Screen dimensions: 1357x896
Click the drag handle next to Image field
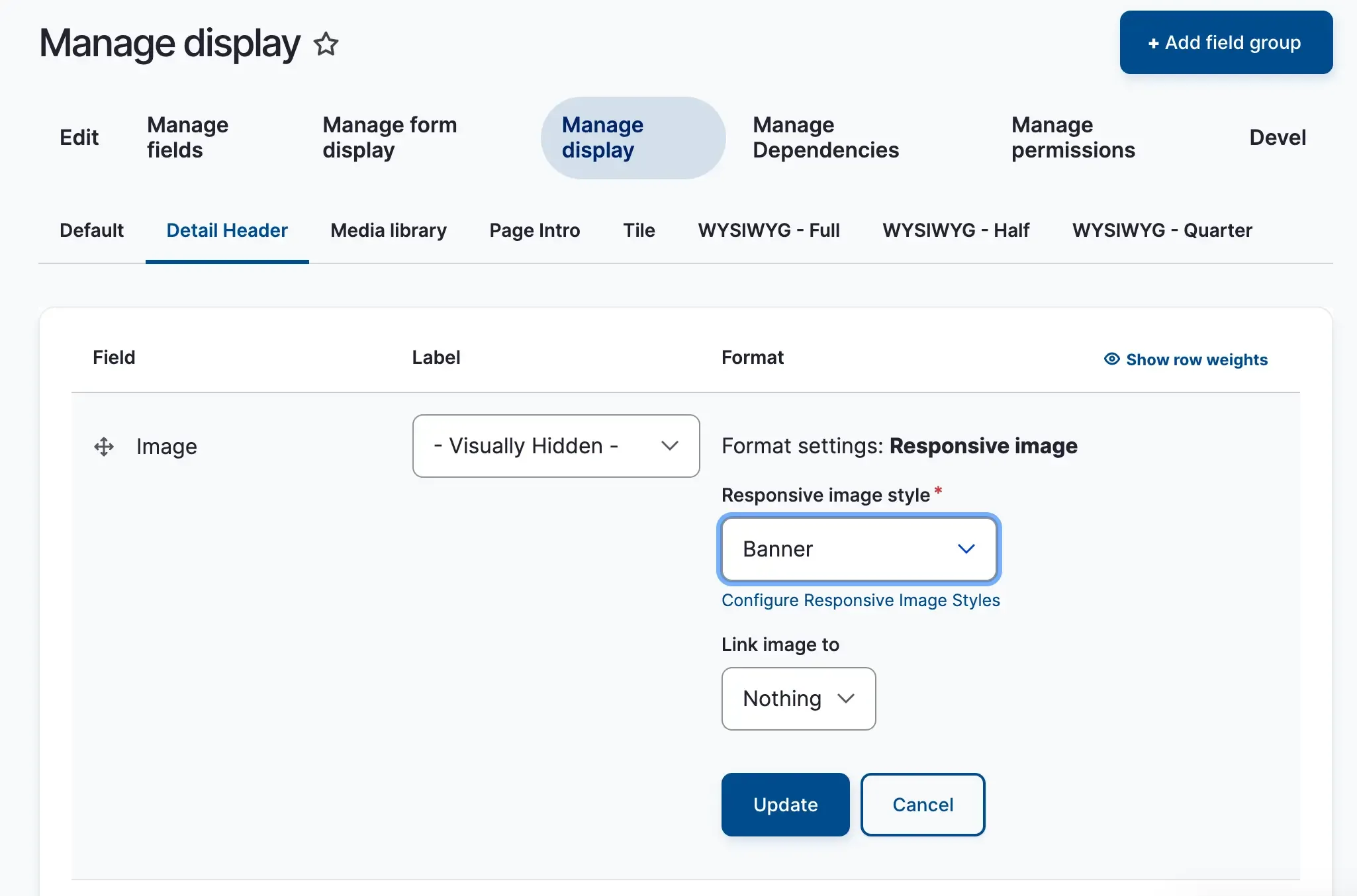tap(104, 447)
